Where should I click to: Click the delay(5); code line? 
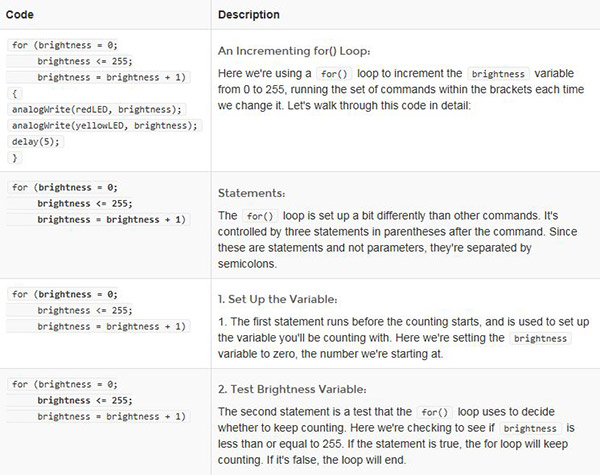tap(36, 141)
